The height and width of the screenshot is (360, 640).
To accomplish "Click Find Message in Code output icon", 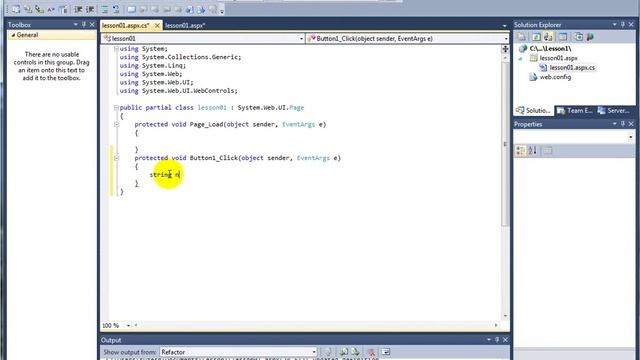I will pyautogui.click(x=328, y=352).
